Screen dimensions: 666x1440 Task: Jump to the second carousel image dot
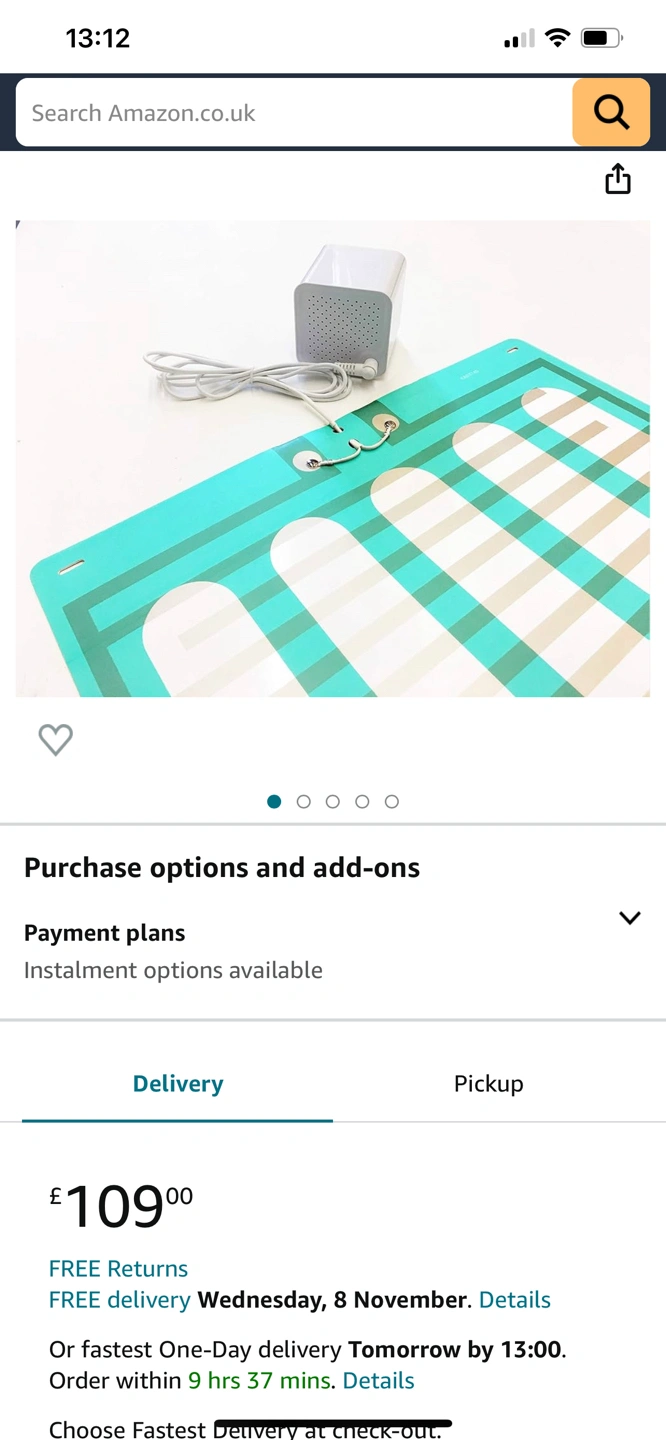pos(304,801)
